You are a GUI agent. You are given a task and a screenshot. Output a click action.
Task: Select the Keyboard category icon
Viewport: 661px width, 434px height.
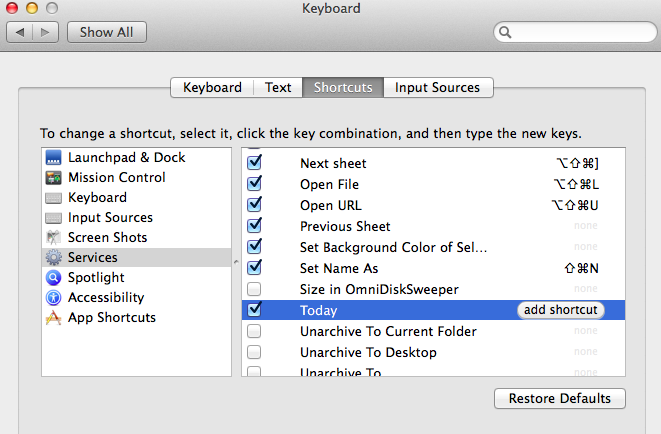[53, 198]
